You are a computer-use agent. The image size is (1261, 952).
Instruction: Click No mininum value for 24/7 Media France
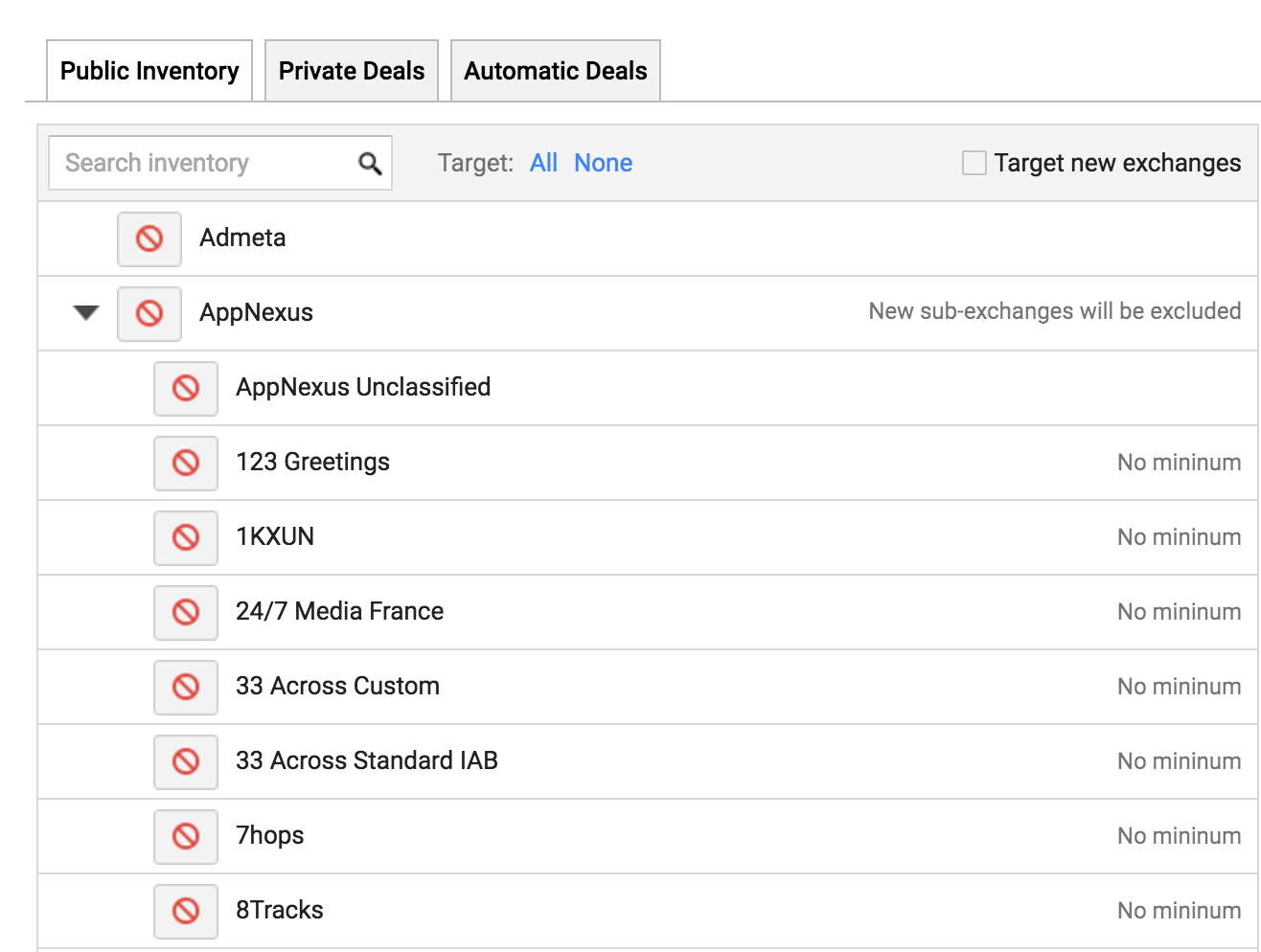point(1179,612)
